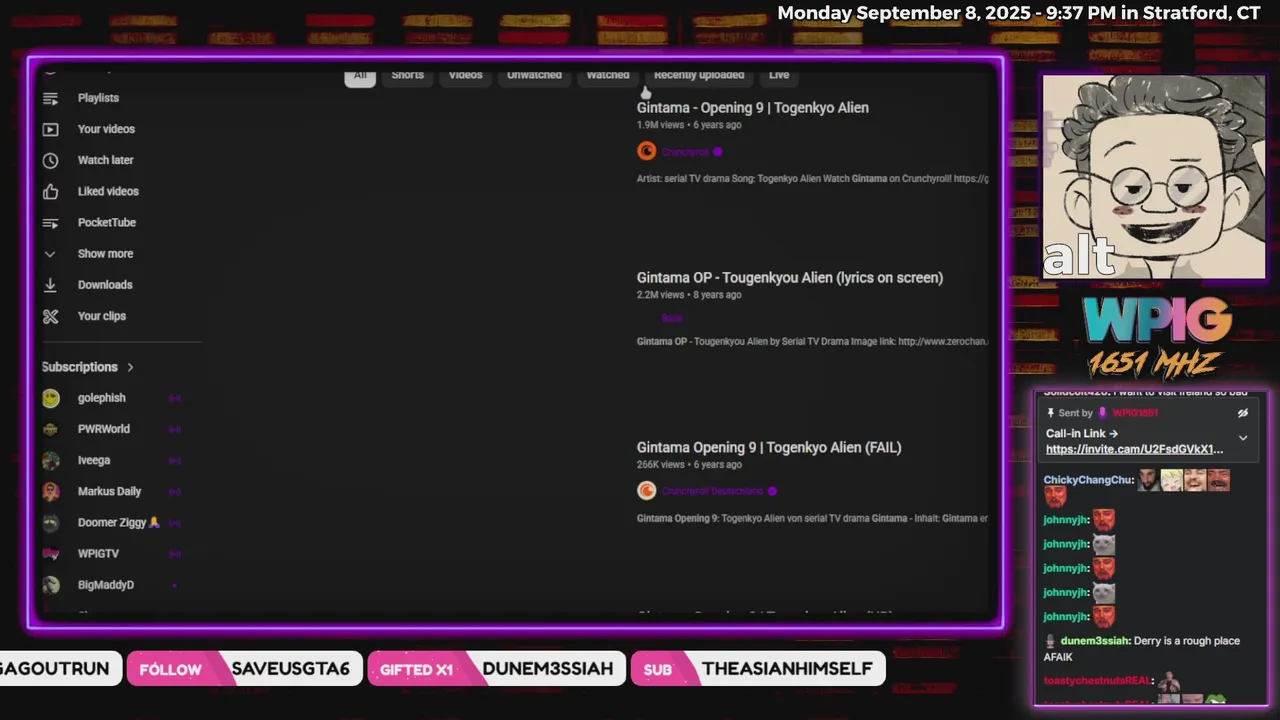This screenshot has width=1280, height=720.
Task: Open WPIGTV channel avatar
Action: tap(50, 553)
